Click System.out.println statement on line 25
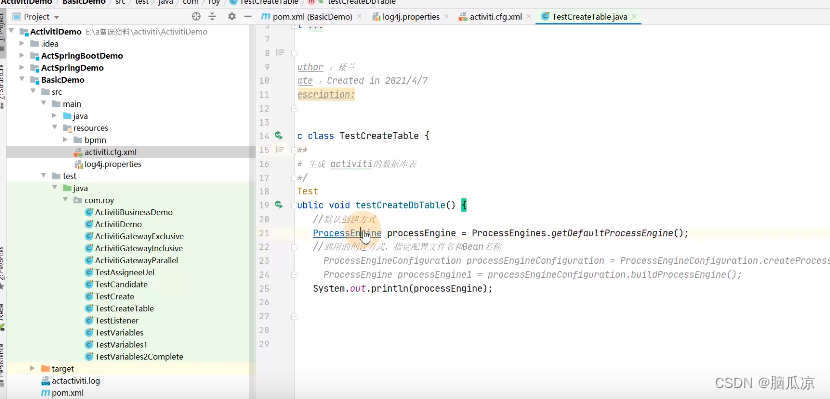Image resolution: width=830 pixels, height=399 pixels. click(x=403, y=288)
